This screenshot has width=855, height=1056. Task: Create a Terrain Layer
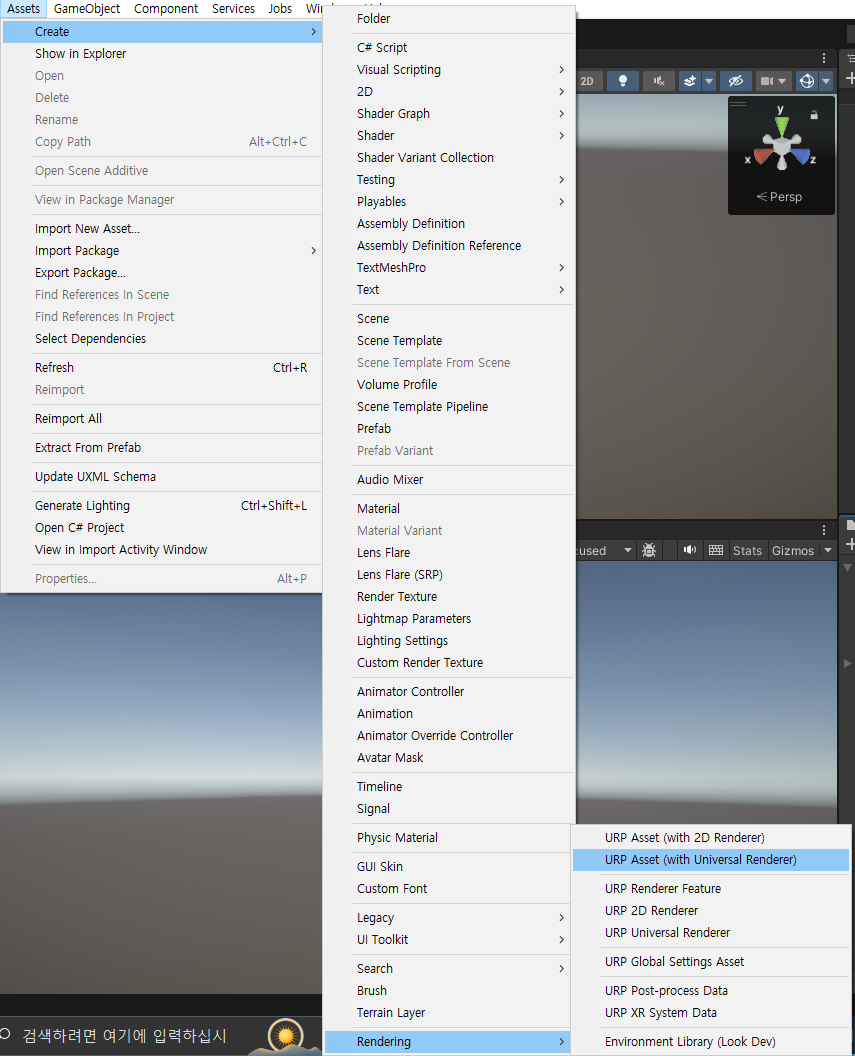449,1013
